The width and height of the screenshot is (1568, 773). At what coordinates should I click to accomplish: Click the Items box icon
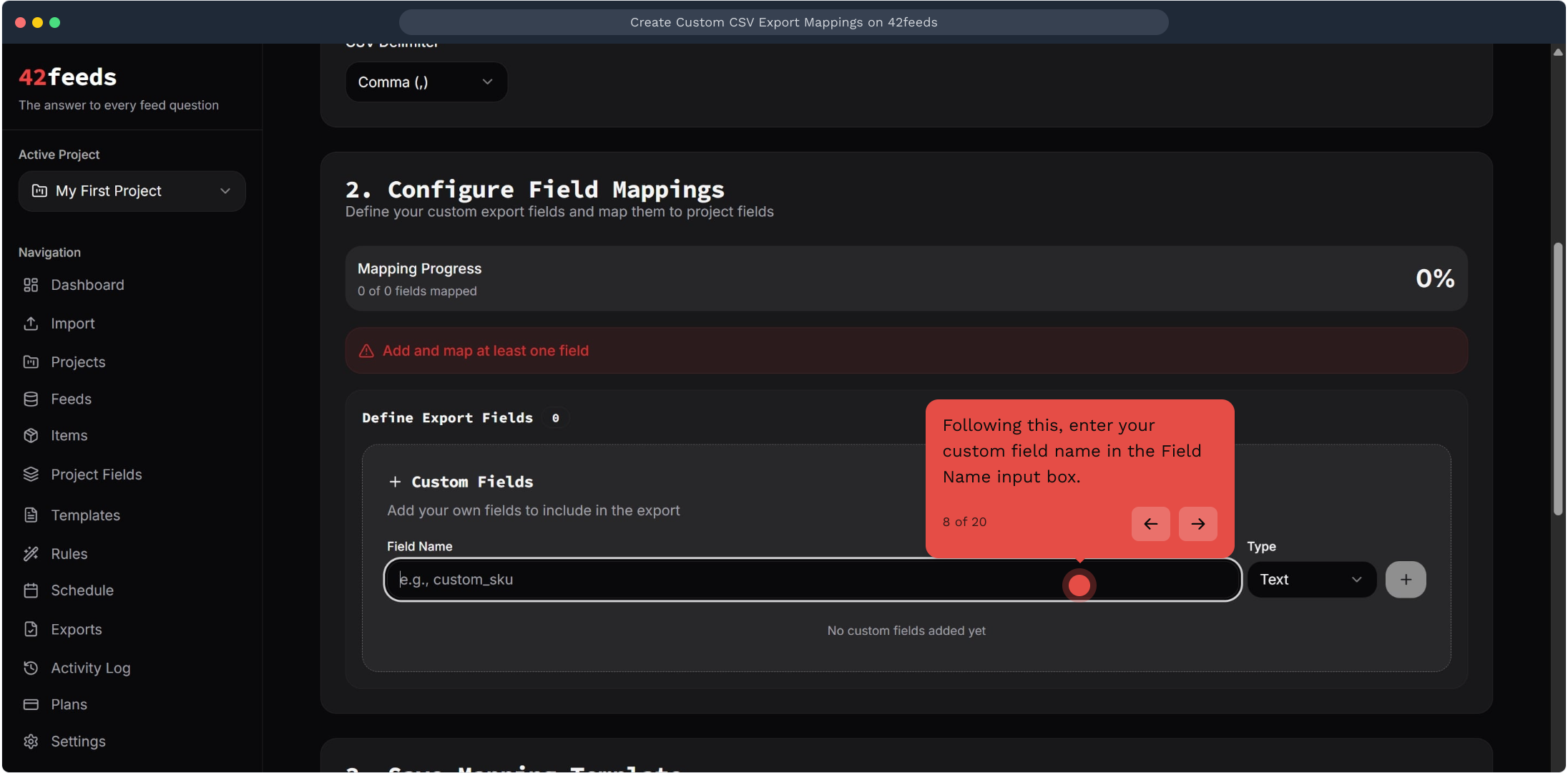[31, 436]
